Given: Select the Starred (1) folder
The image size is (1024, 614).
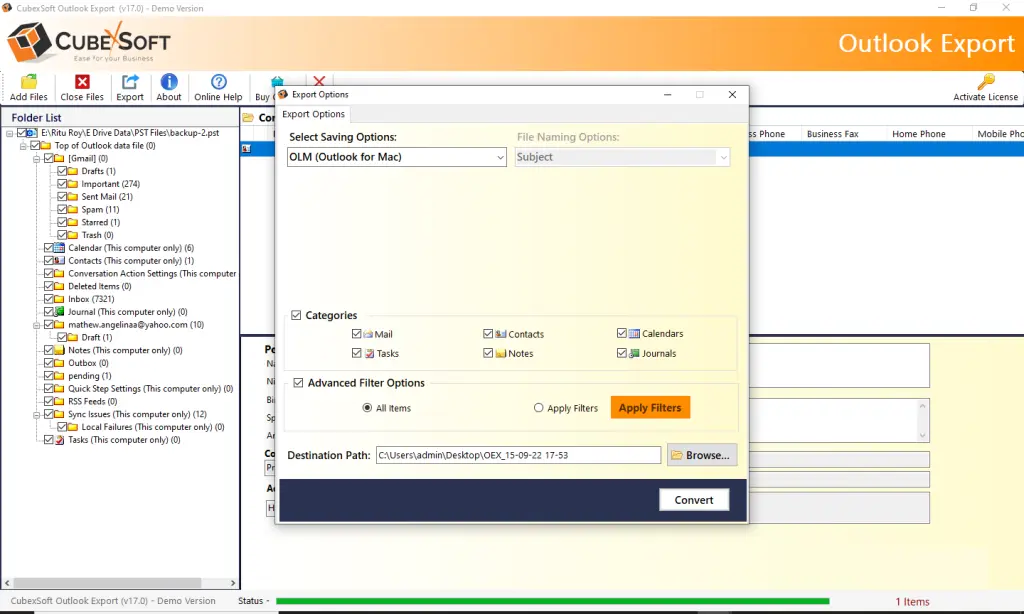Looking at the screenshot, I should point(101,222).
